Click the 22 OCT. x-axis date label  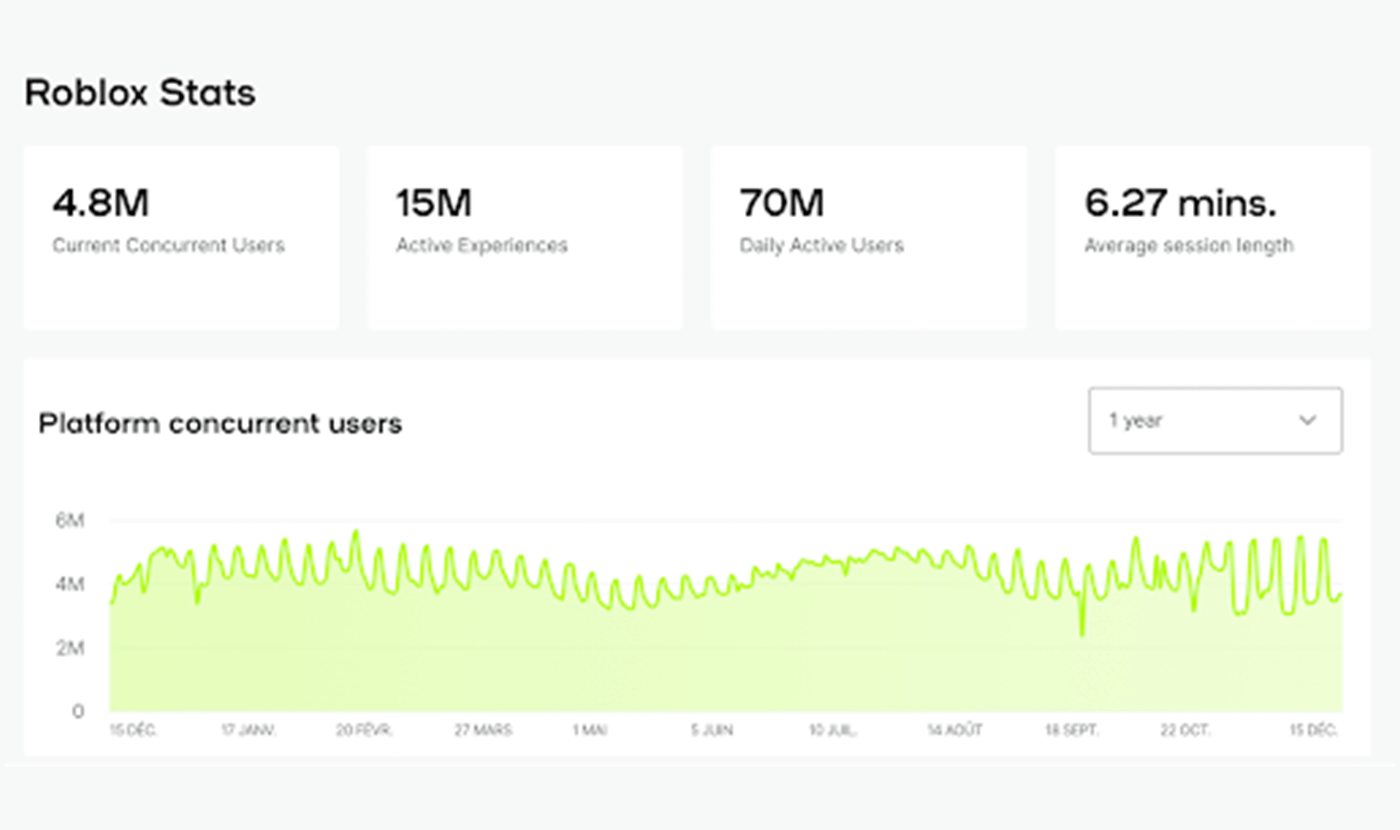click(x=1185, y=731)
